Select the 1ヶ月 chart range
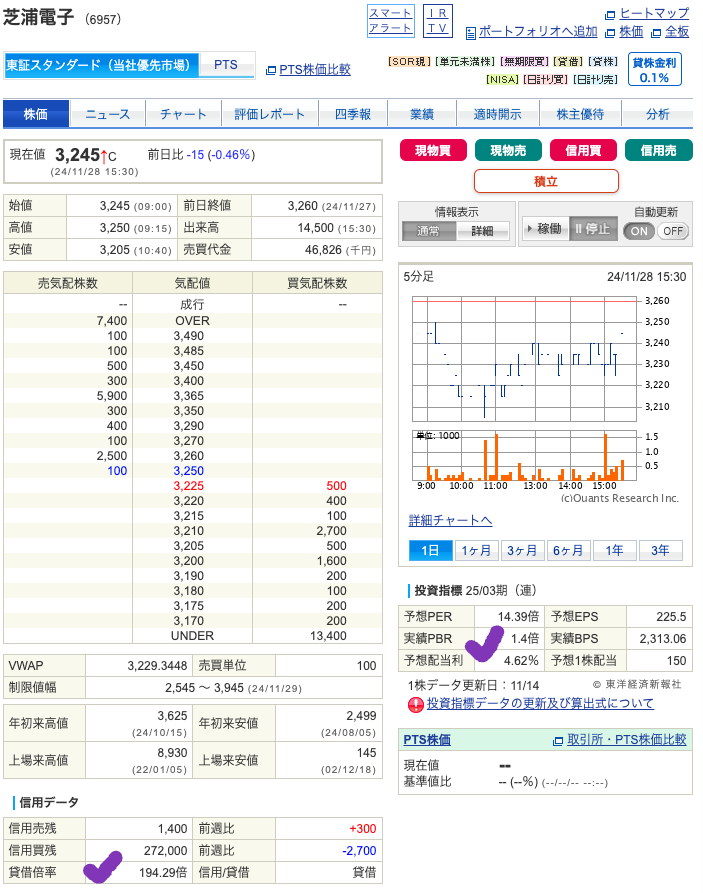The height and width of the screenshot is (893, 703). pos(476,551)
